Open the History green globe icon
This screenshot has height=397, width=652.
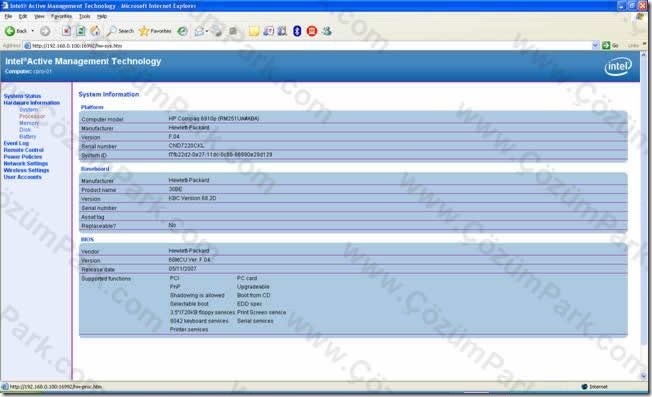coord(182,31)
